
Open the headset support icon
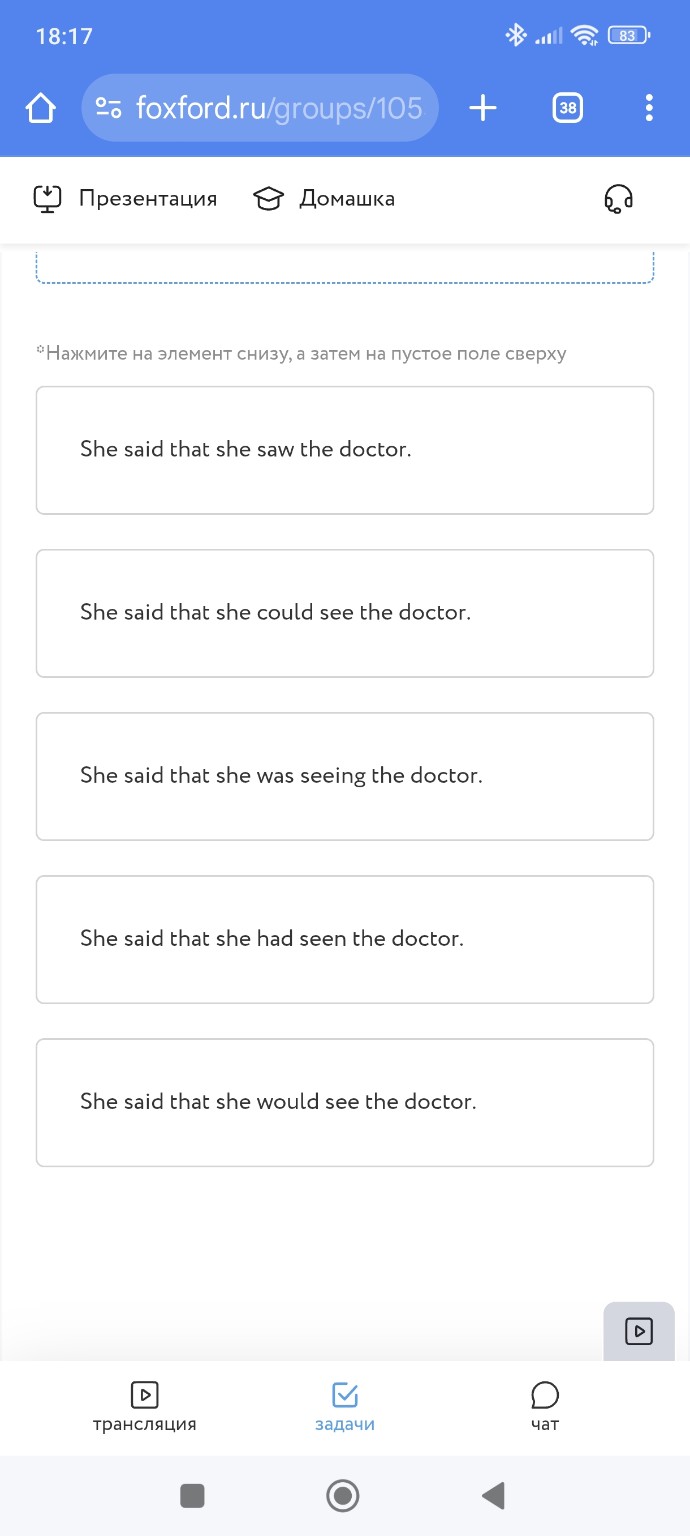(x=618, y=199)
